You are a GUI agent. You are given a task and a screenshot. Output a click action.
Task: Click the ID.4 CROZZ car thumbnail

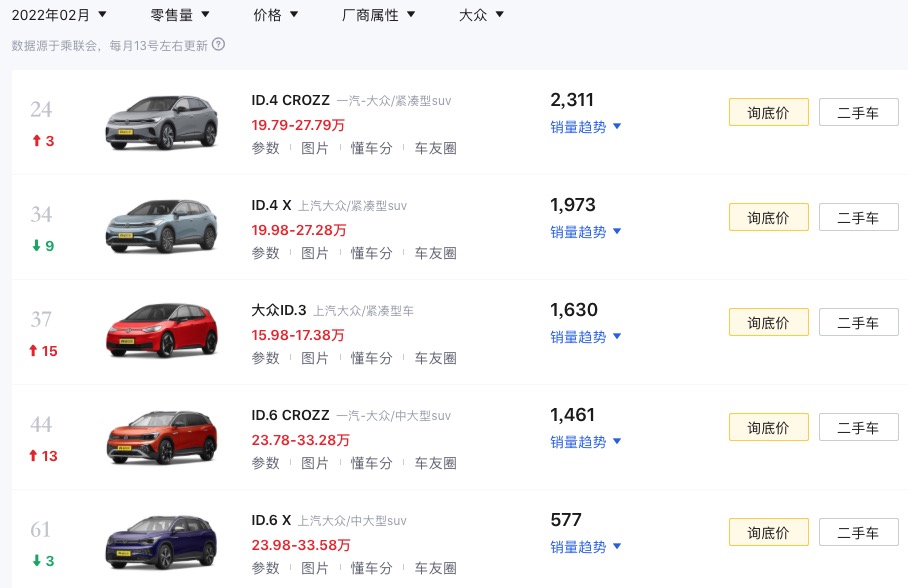162,122
